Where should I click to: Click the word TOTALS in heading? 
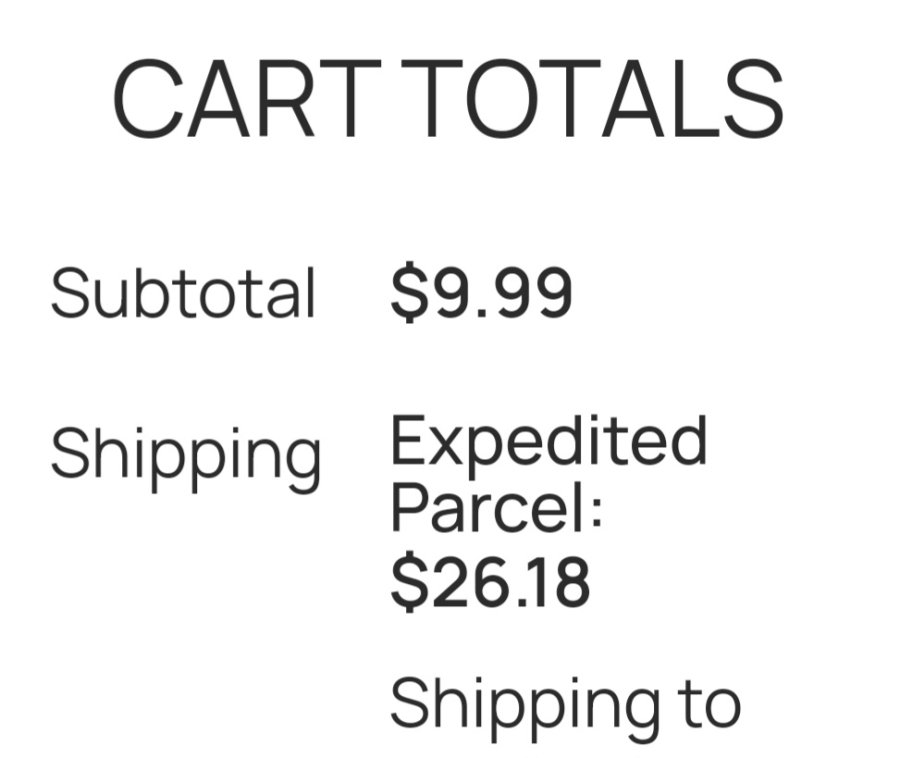pyautogui.click(x=597, y=100)
